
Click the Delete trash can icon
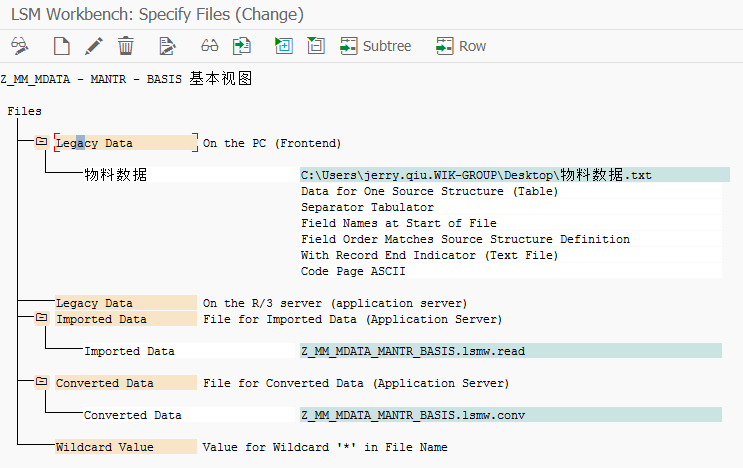point(126,46)
